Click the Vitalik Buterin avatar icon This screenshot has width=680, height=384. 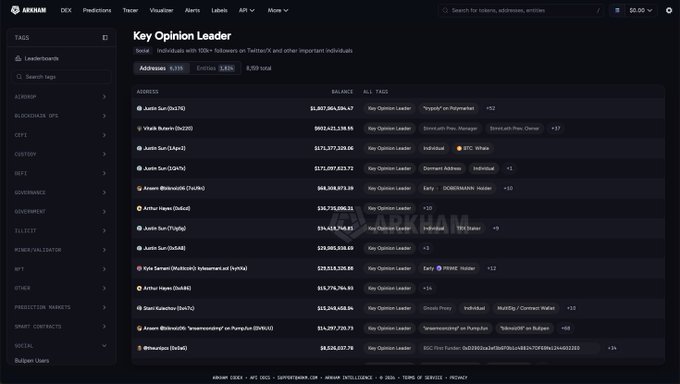click(139, 128)
